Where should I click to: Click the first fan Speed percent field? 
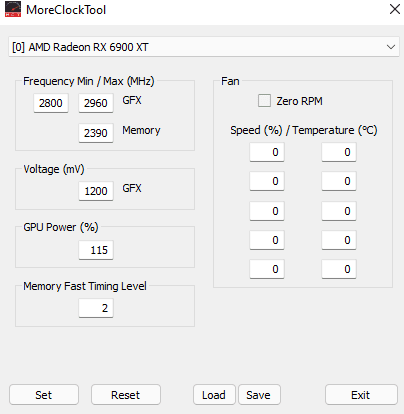coord(267,152)
